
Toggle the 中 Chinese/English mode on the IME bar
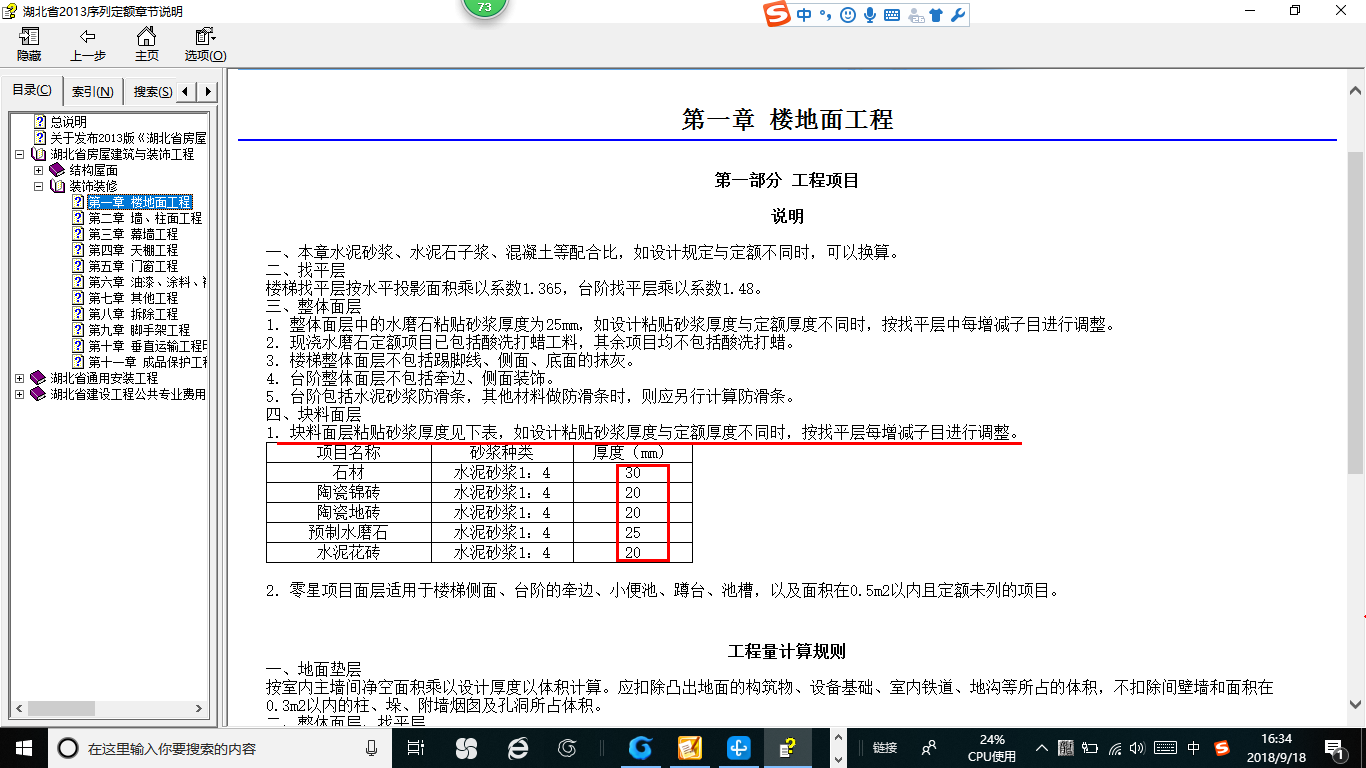pyautogui.click(x=805, y=15)
